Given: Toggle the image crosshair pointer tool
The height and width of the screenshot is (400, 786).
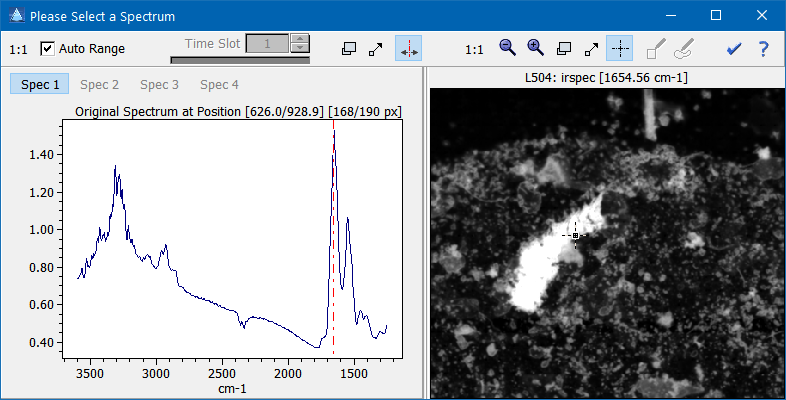Looking at the screenshot, I should 620,49.
